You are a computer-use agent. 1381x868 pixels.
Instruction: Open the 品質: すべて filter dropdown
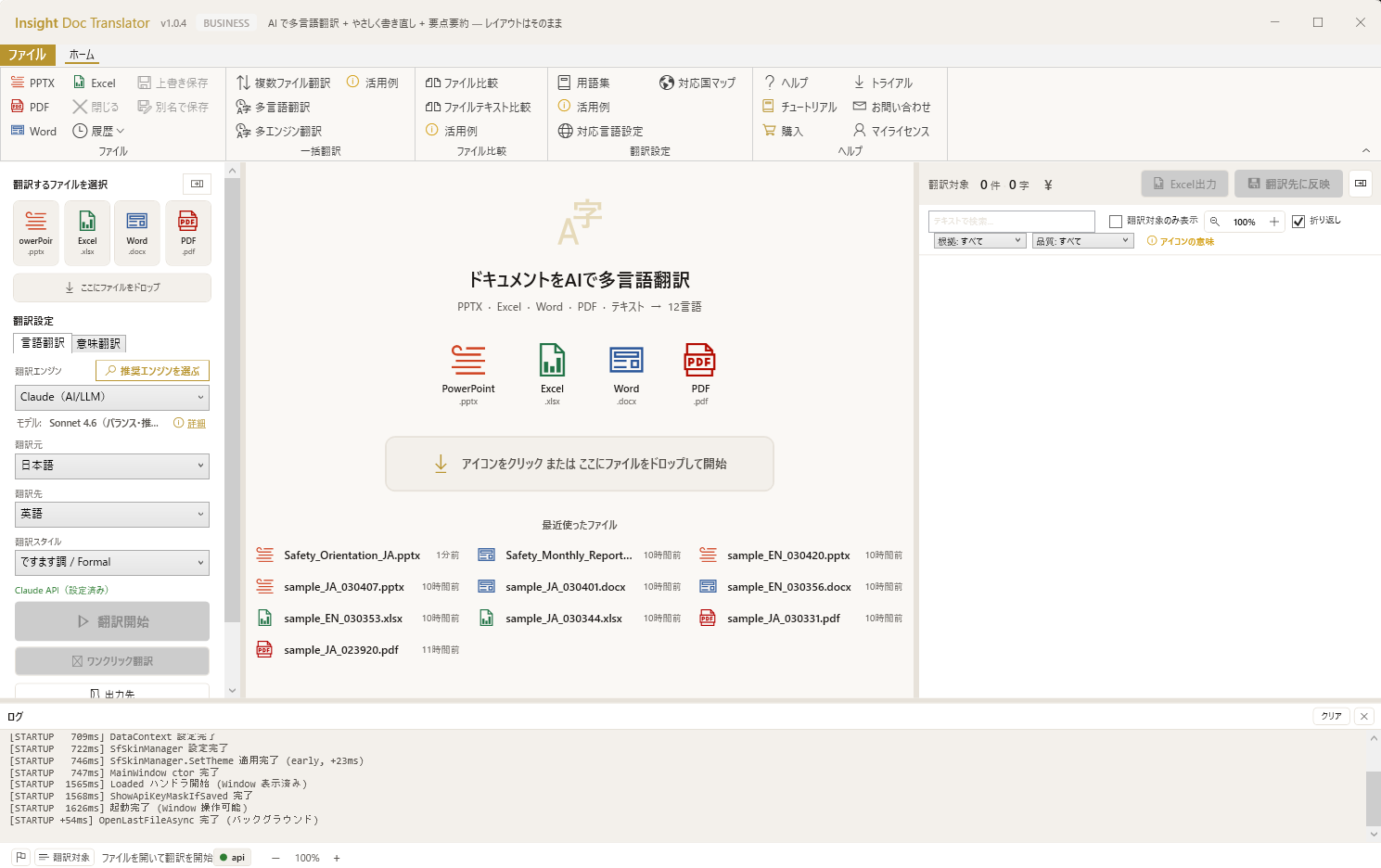click(1083, 241)
